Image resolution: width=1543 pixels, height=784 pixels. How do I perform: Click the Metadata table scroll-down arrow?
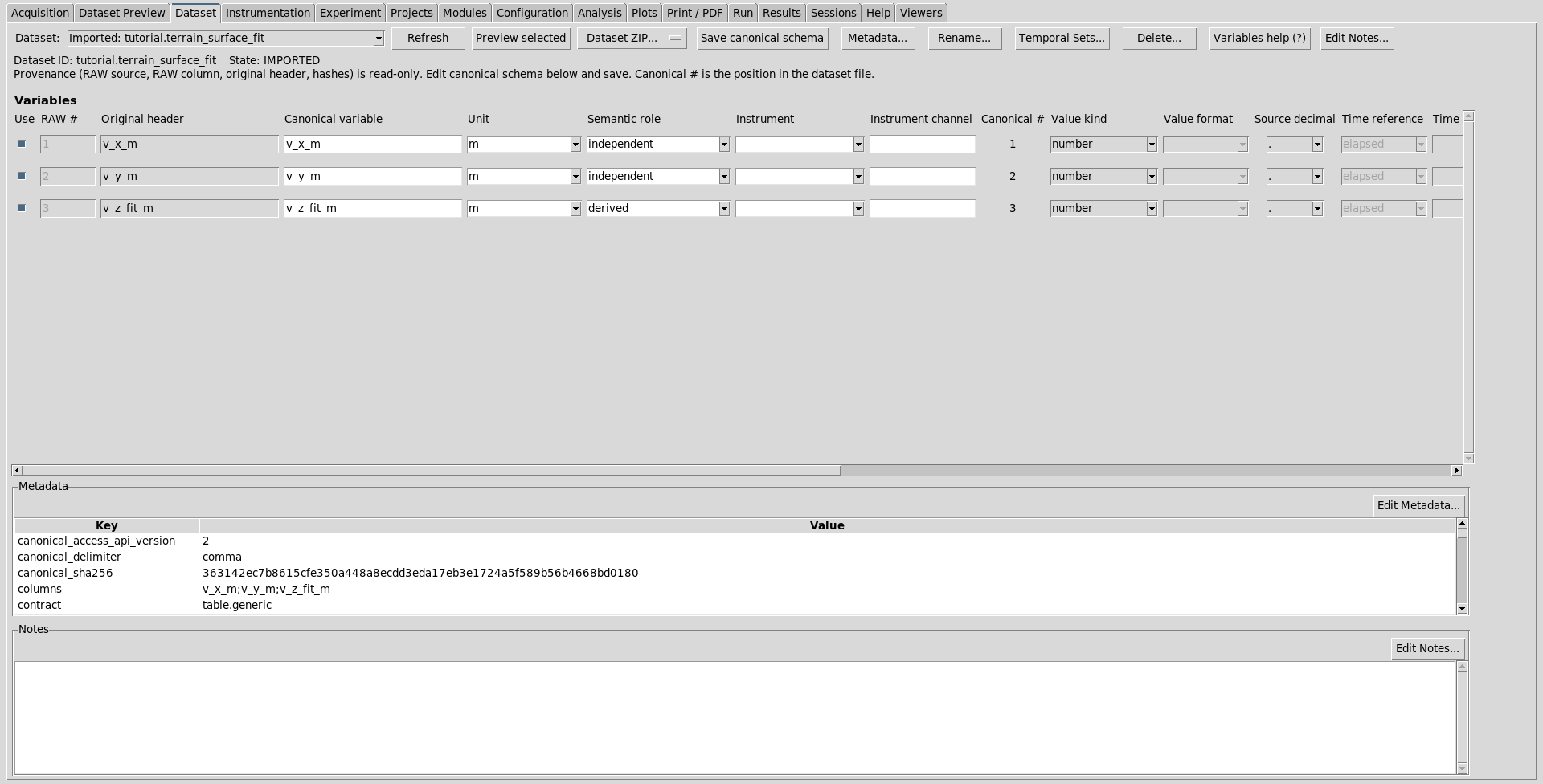[1462, 609]
